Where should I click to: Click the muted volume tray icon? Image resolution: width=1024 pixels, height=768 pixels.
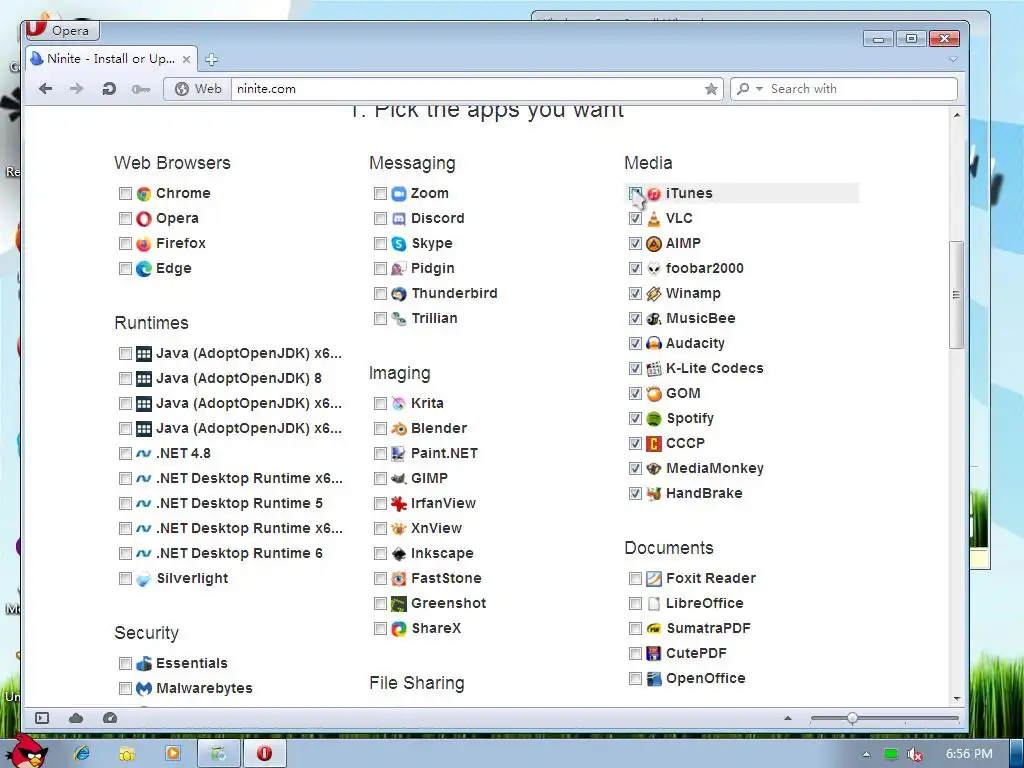click(915, 754)
